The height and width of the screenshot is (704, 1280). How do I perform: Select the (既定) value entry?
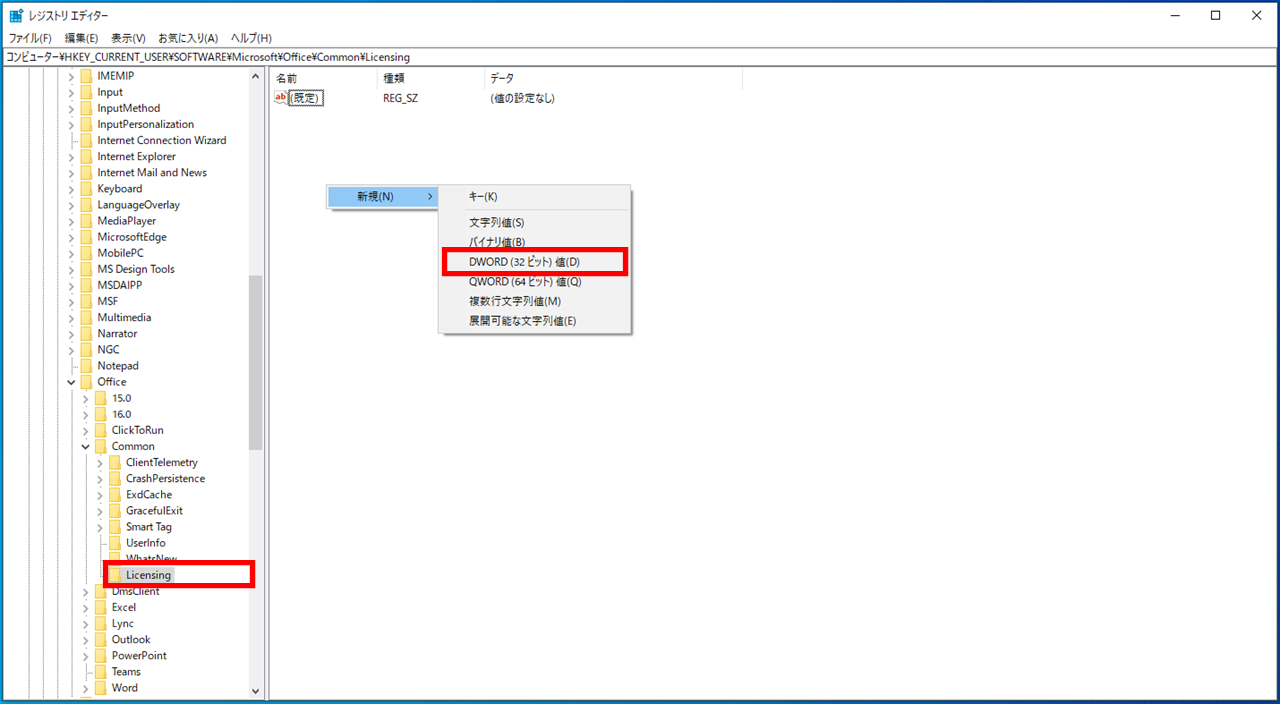pos(305,98)
